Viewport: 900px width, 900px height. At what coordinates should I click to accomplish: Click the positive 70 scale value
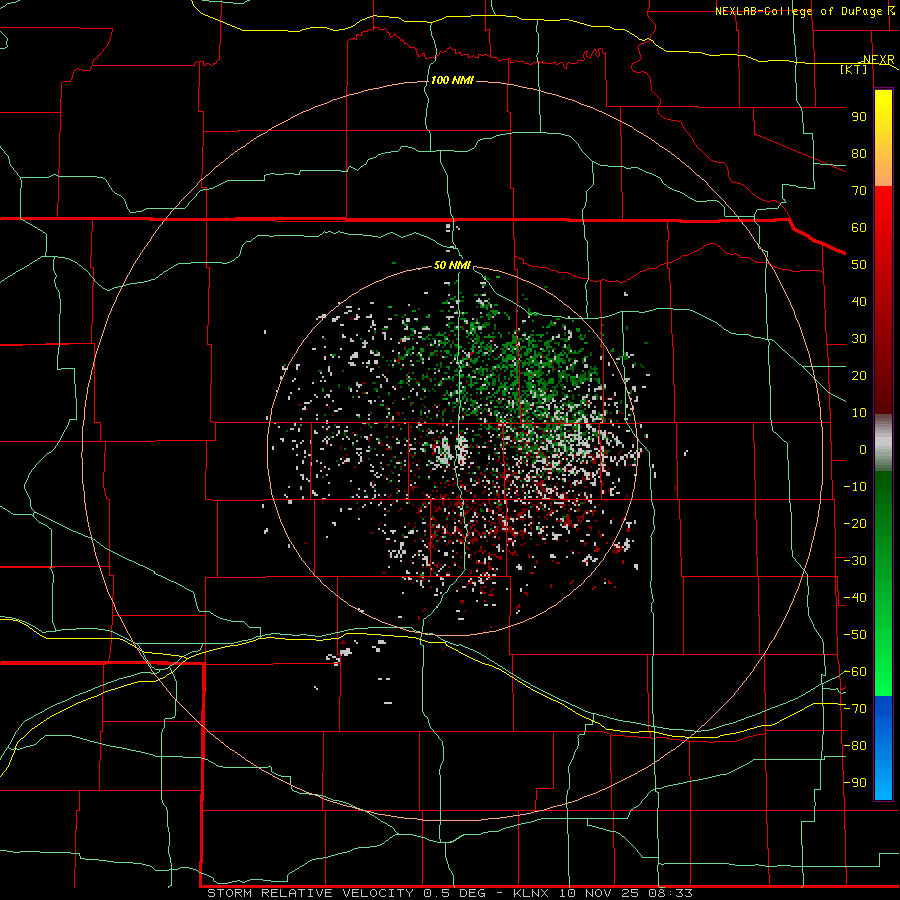[859, 191]
